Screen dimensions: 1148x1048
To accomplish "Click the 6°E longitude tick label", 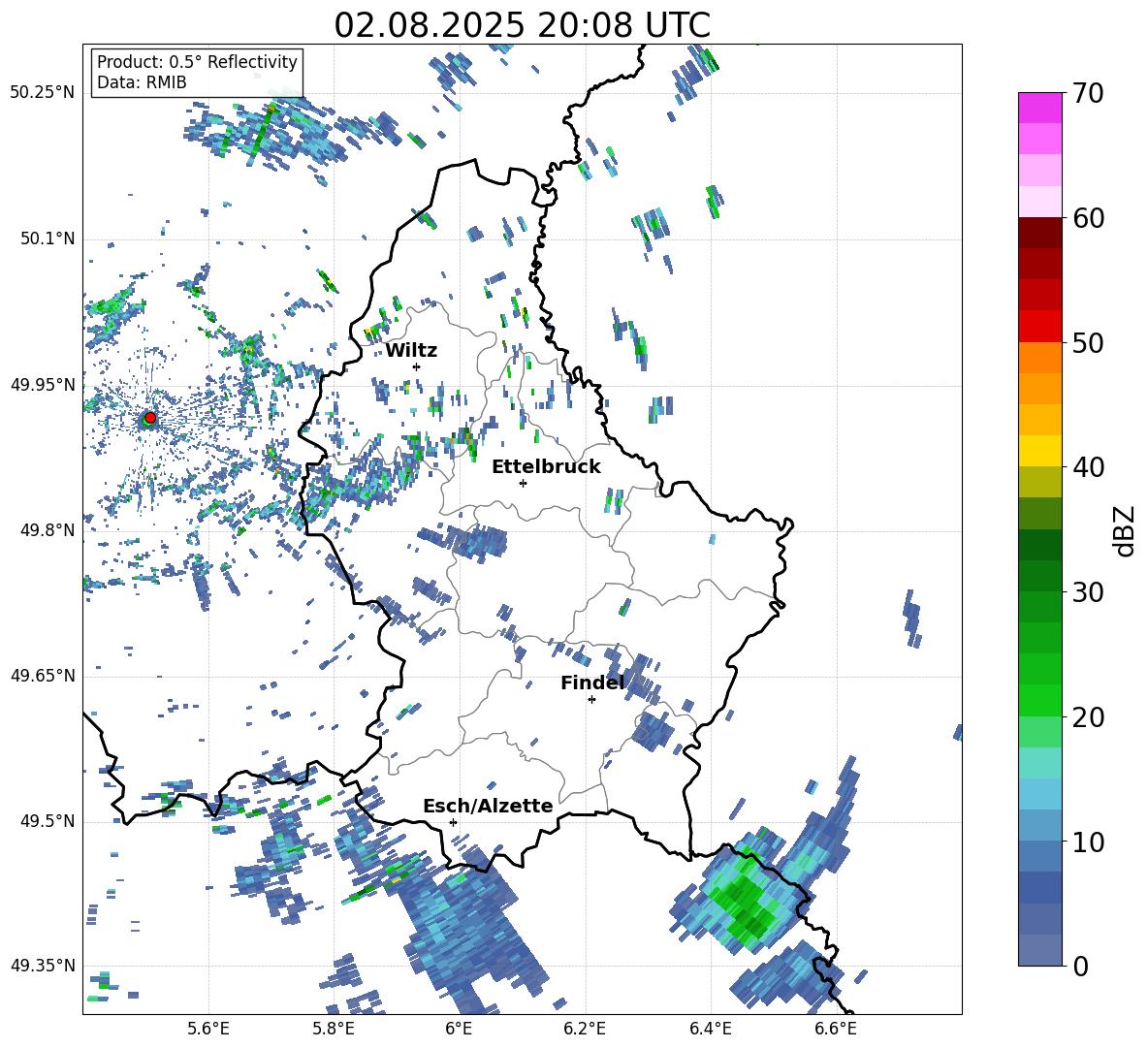I will pyautogui.click(x=459, y=1029).
